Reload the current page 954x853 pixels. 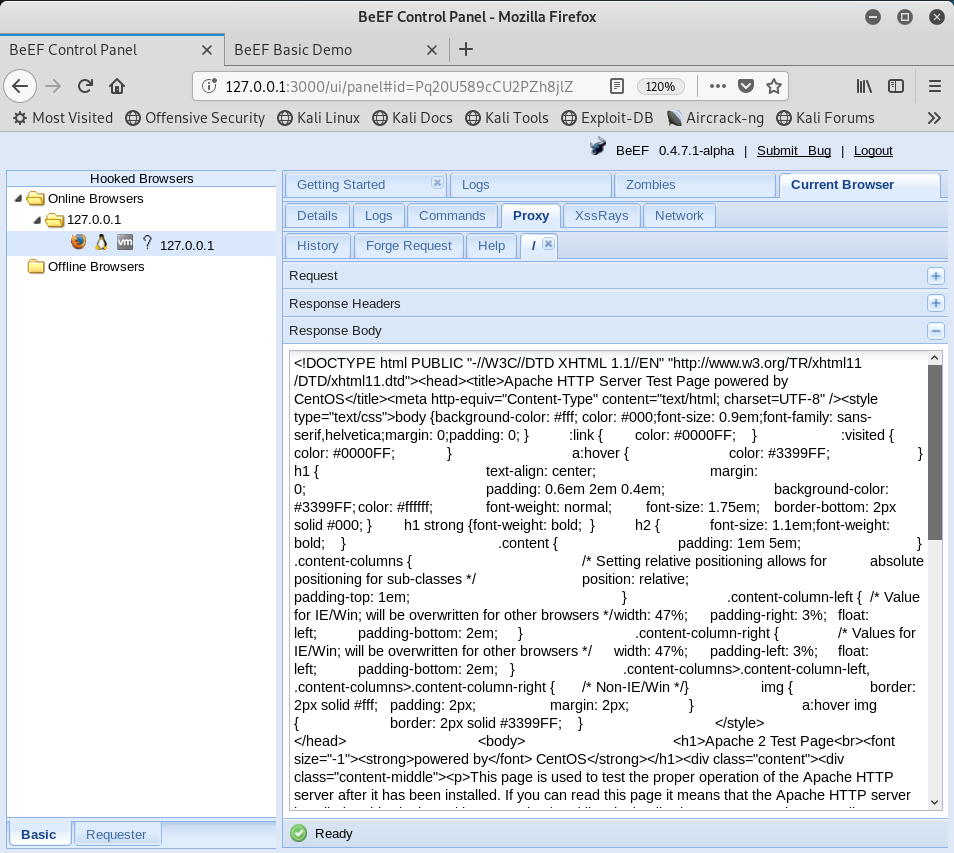[x=85, y=86]
